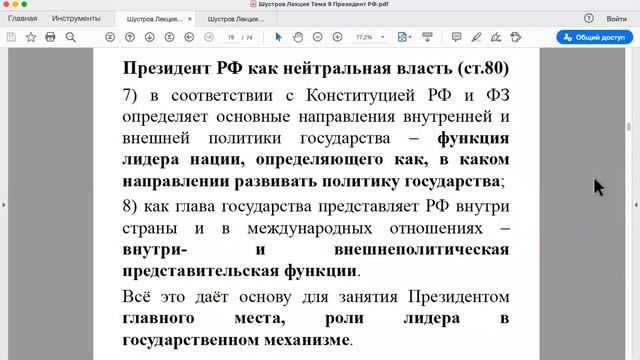The height and width of the screenshot is (360, 640).
Task: Go to next view arrow
Action: coord(209,37)
